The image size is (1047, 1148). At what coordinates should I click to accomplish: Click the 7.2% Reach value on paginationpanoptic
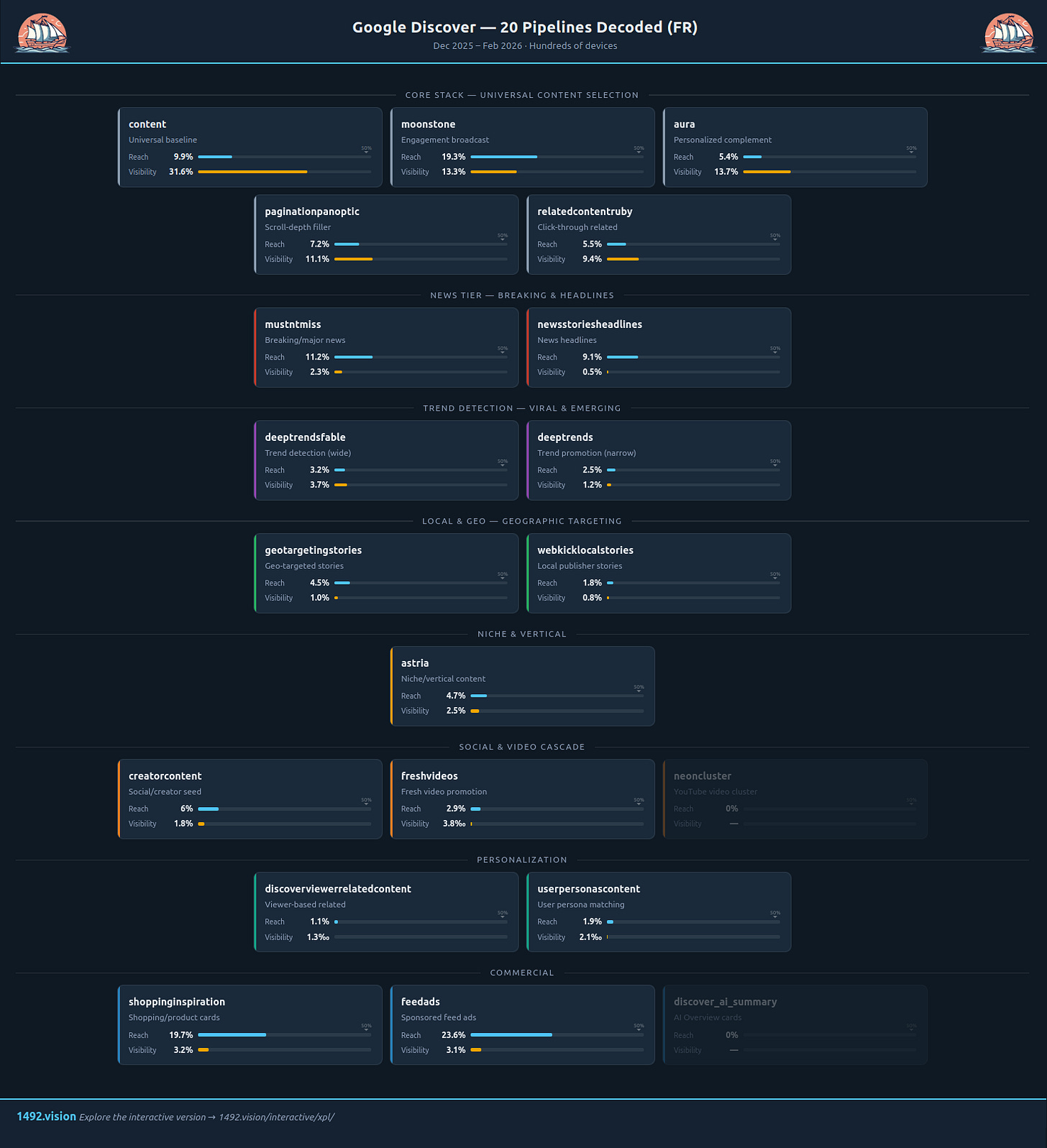click(x=319, y=245)
